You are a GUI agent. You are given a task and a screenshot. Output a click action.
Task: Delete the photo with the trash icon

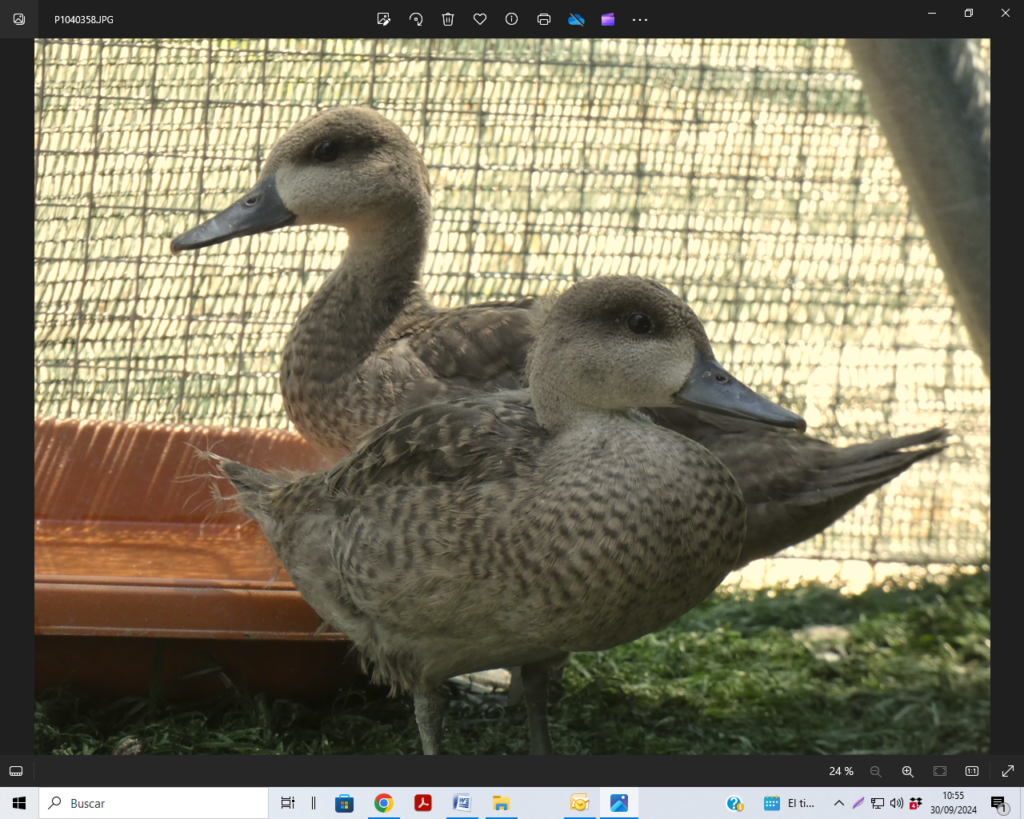448,20
